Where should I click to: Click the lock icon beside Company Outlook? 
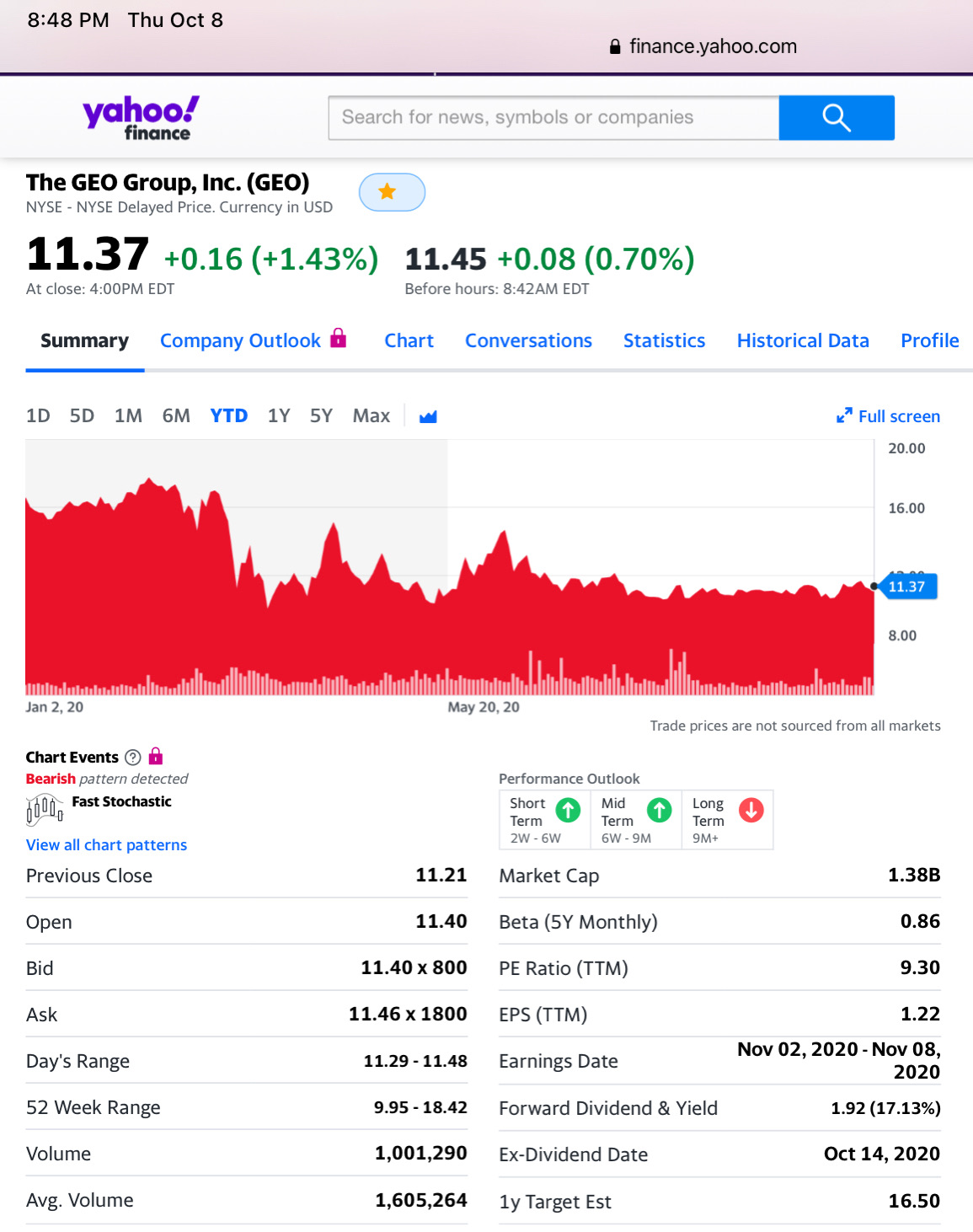click(339, 339)
